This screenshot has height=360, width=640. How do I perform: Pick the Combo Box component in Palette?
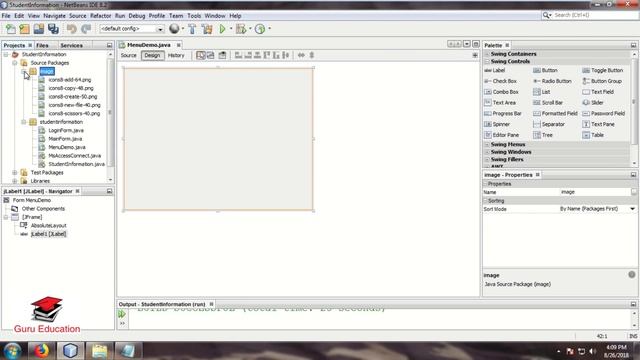coord(501,92)
